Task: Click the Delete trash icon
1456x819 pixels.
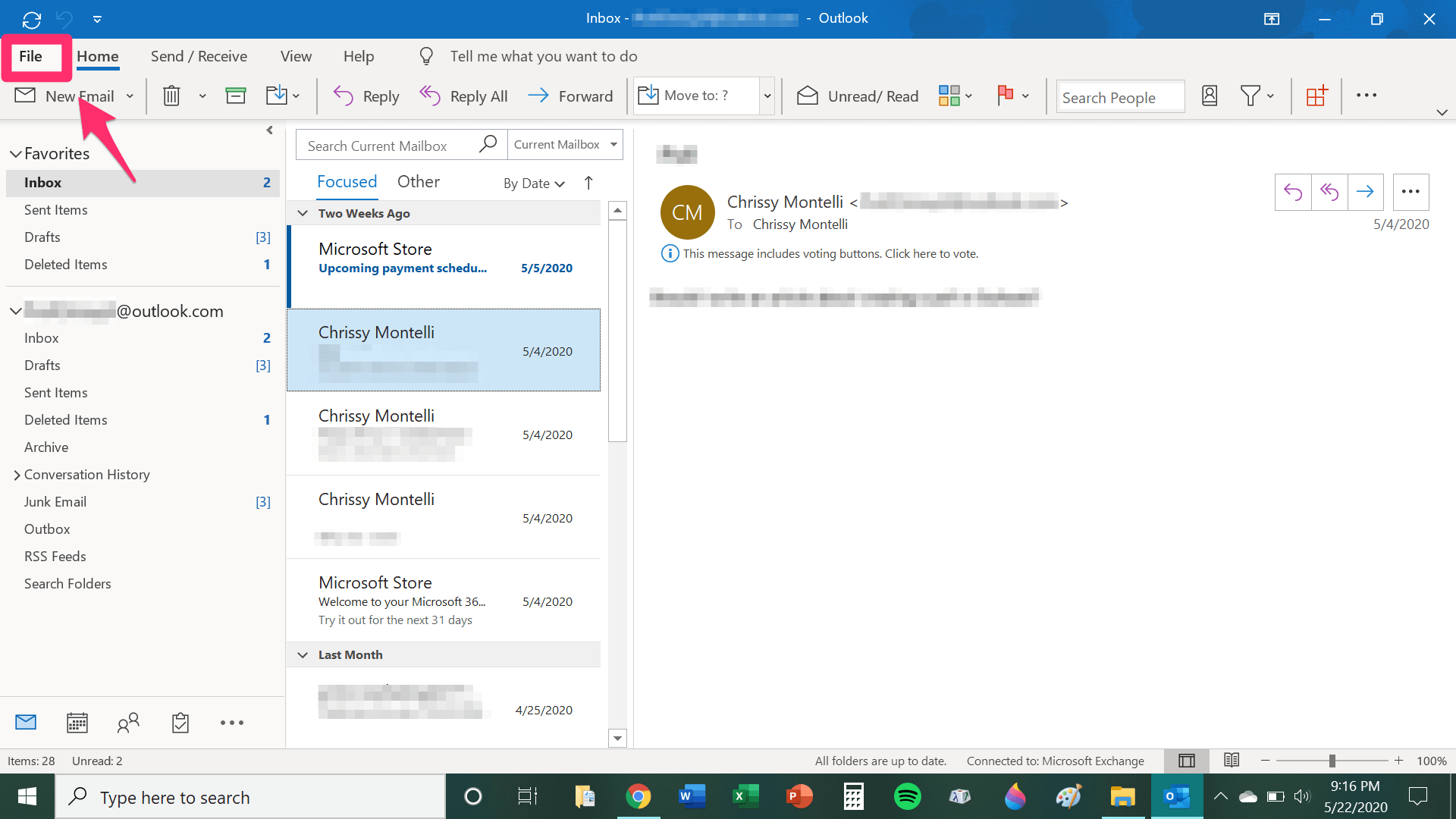Action: click(171, 96)
